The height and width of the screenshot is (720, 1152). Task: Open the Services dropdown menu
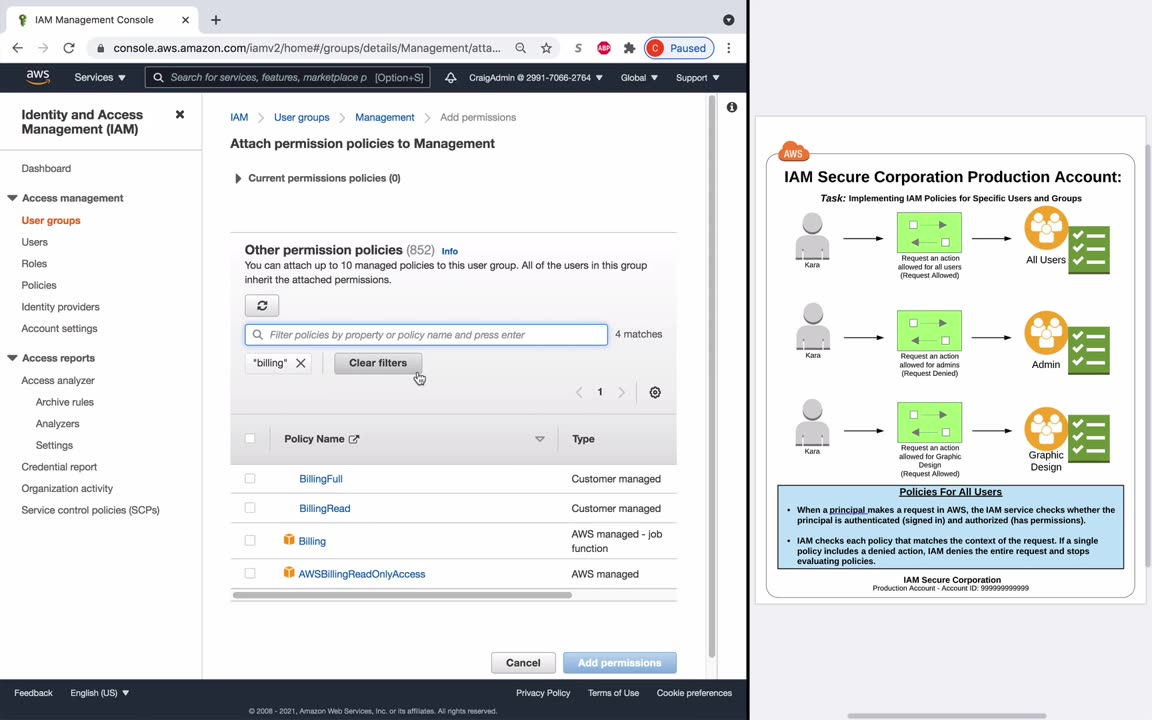tap(100, 77)
